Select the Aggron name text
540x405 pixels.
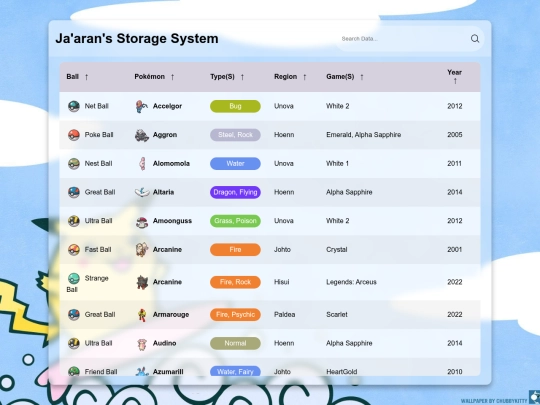coord(165,135)
